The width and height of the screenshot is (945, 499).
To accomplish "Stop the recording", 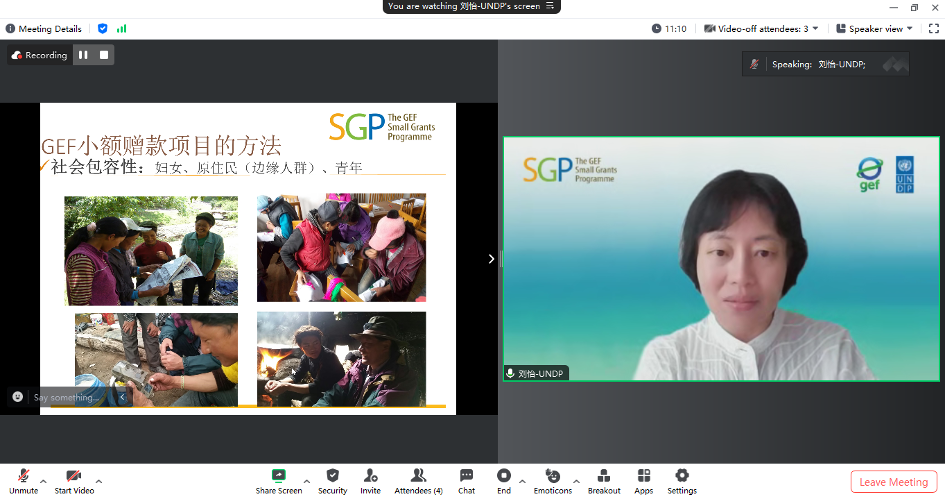I will coord(103,55).
